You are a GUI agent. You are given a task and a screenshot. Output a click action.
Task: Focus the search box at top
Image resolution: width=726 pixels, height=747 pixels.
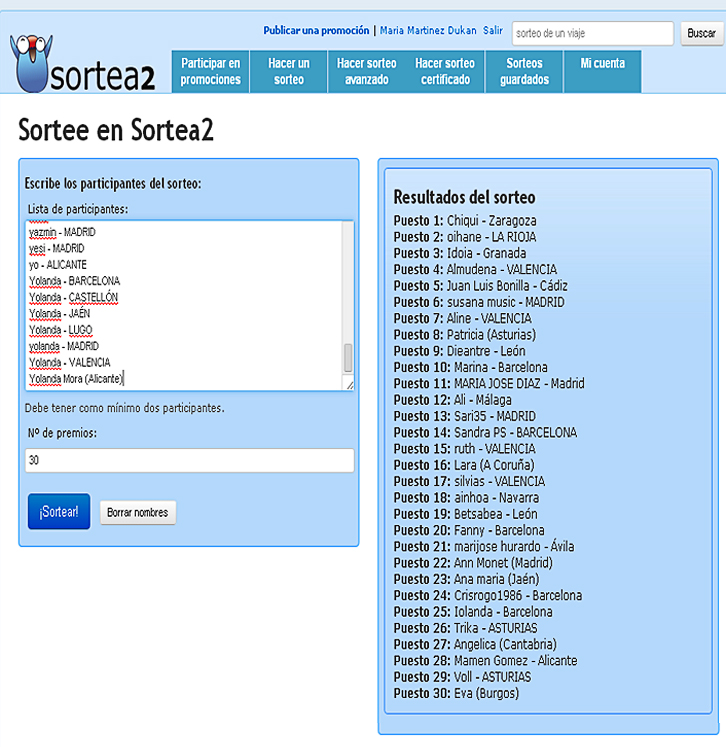tap(592, 34)
